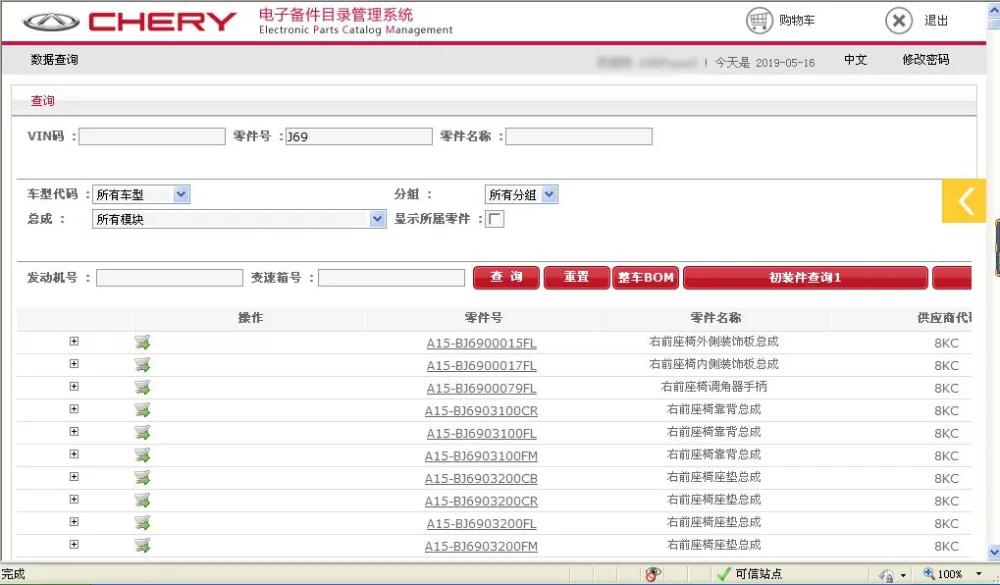Switch language via 中文

[x=855, y=60]
